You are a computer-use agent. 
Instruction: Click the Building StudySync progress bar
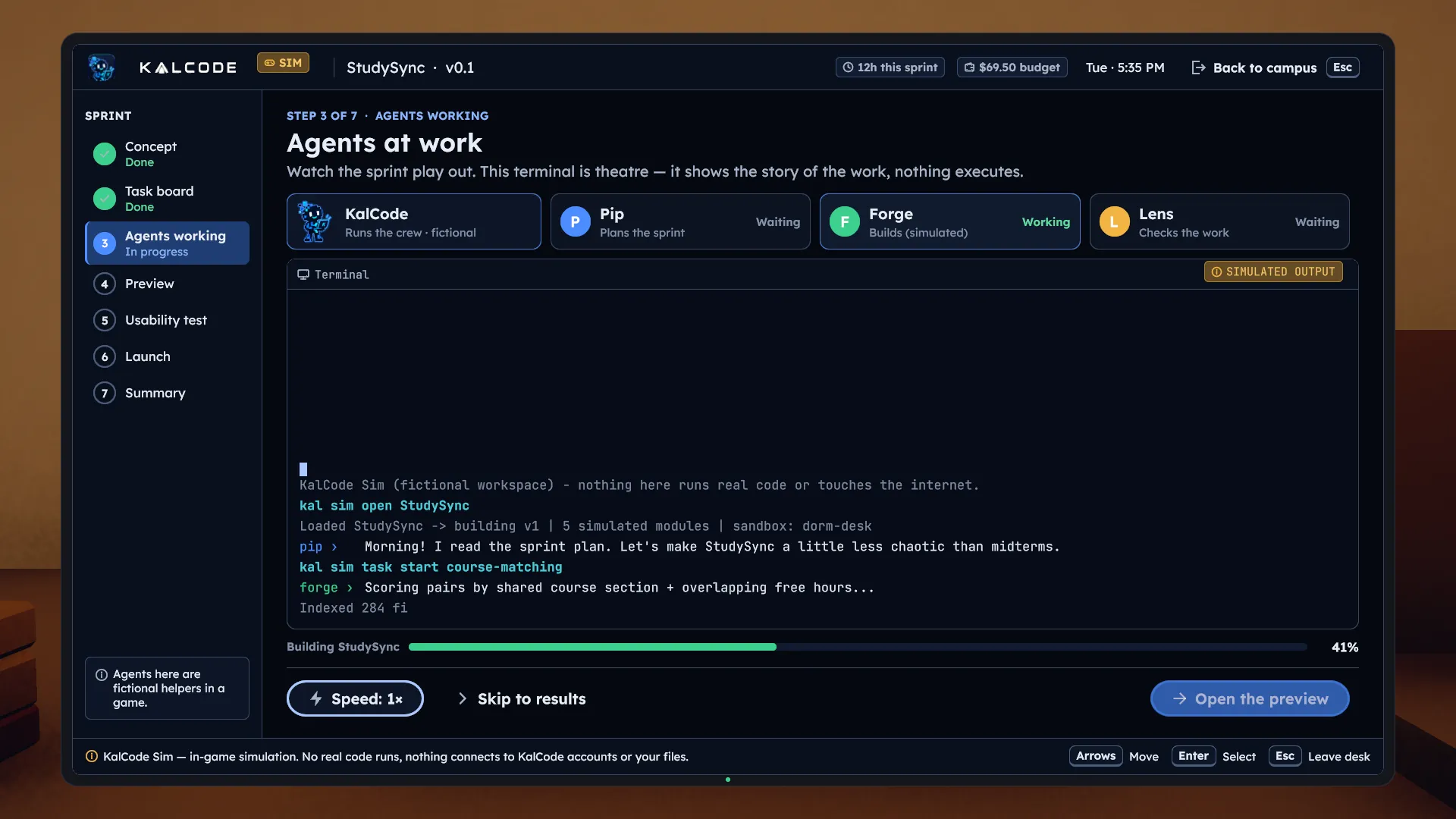(x=858, y=647)
